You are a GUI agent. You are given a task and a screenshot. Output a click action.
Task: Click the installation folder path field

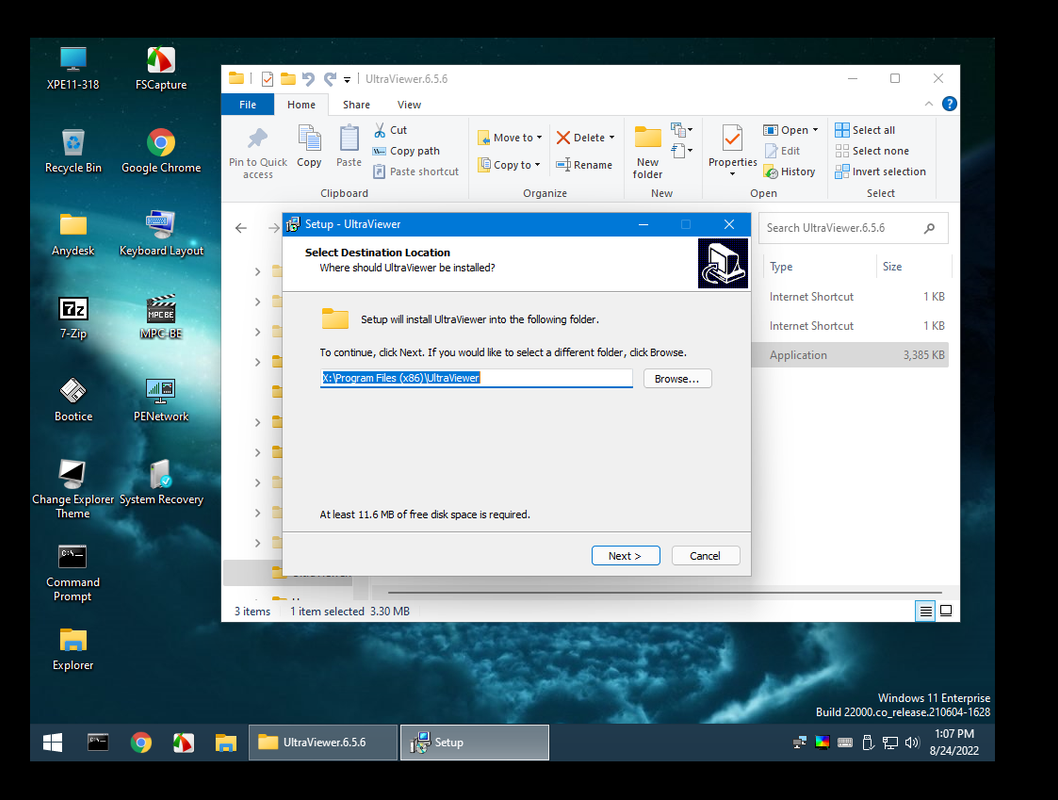pyautogui.click(x=476, y=378)
